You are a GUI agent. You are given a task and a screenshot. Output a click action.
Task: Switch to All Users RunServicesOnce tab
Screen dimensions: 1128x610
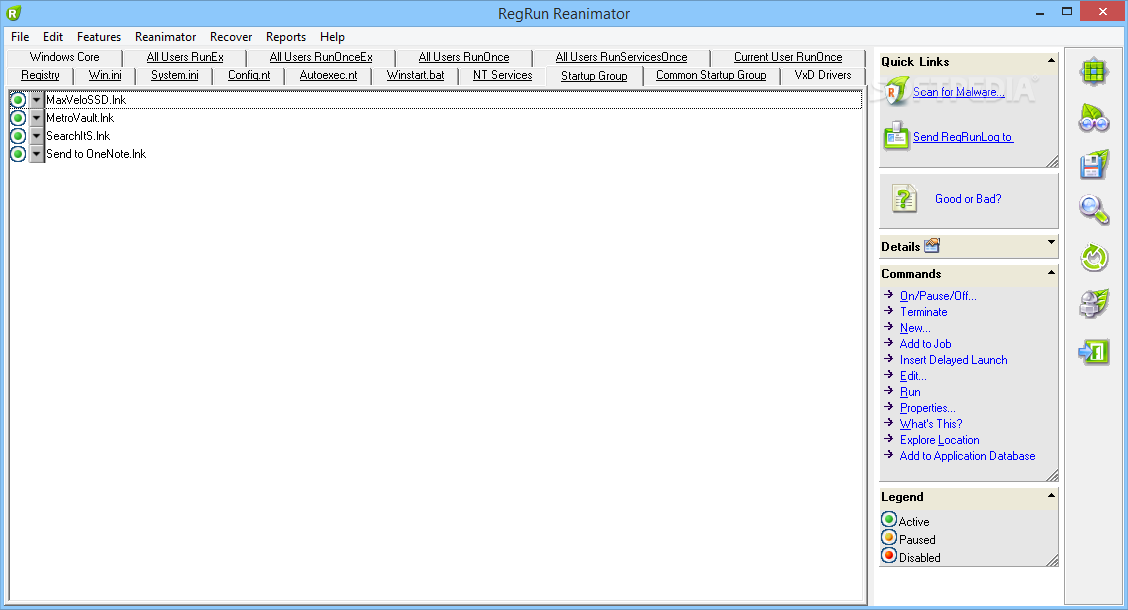coord(622,57)
